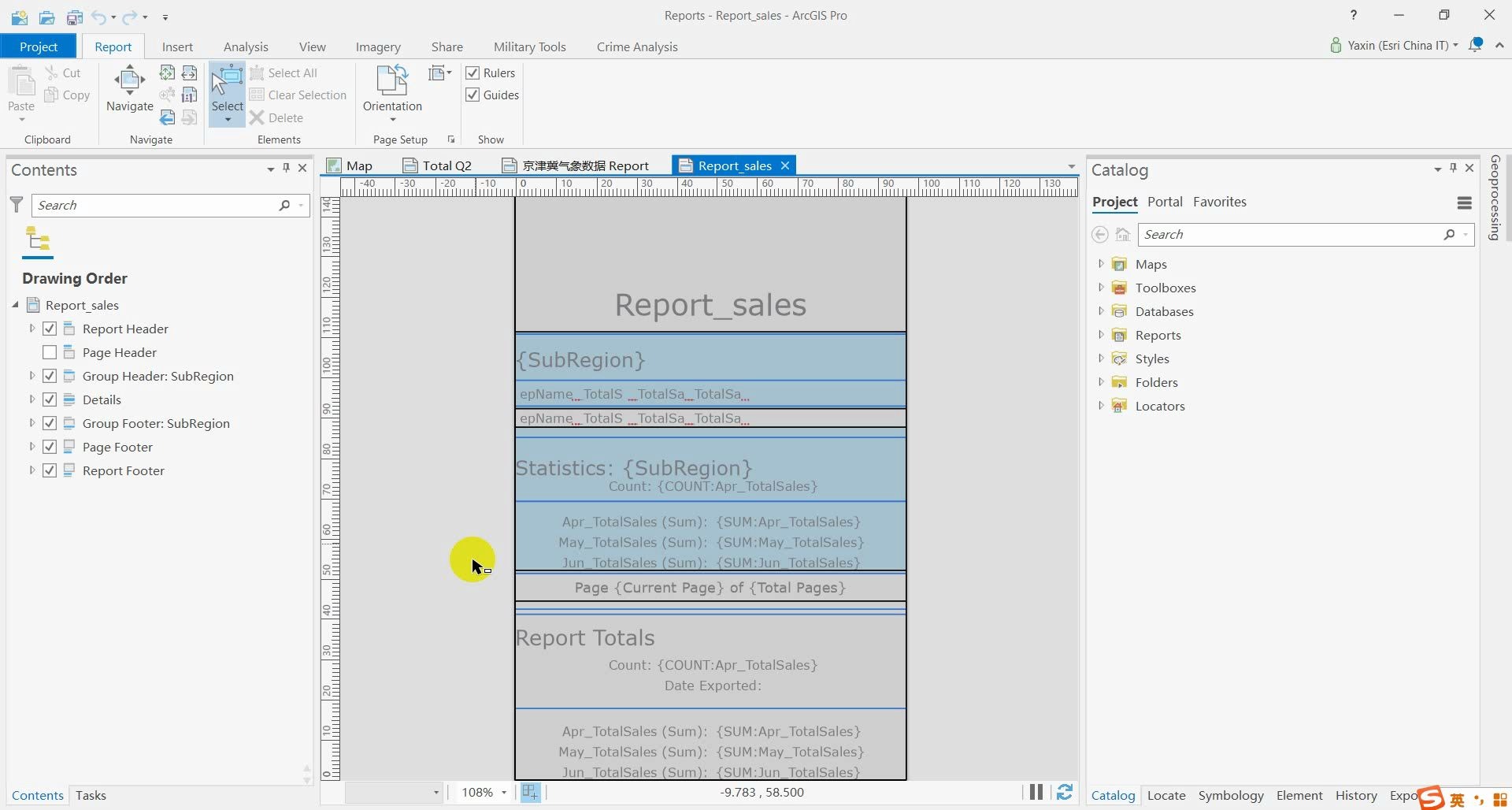
Task: Click the Catalog back arrow icon
Action: coord(1100,235)
